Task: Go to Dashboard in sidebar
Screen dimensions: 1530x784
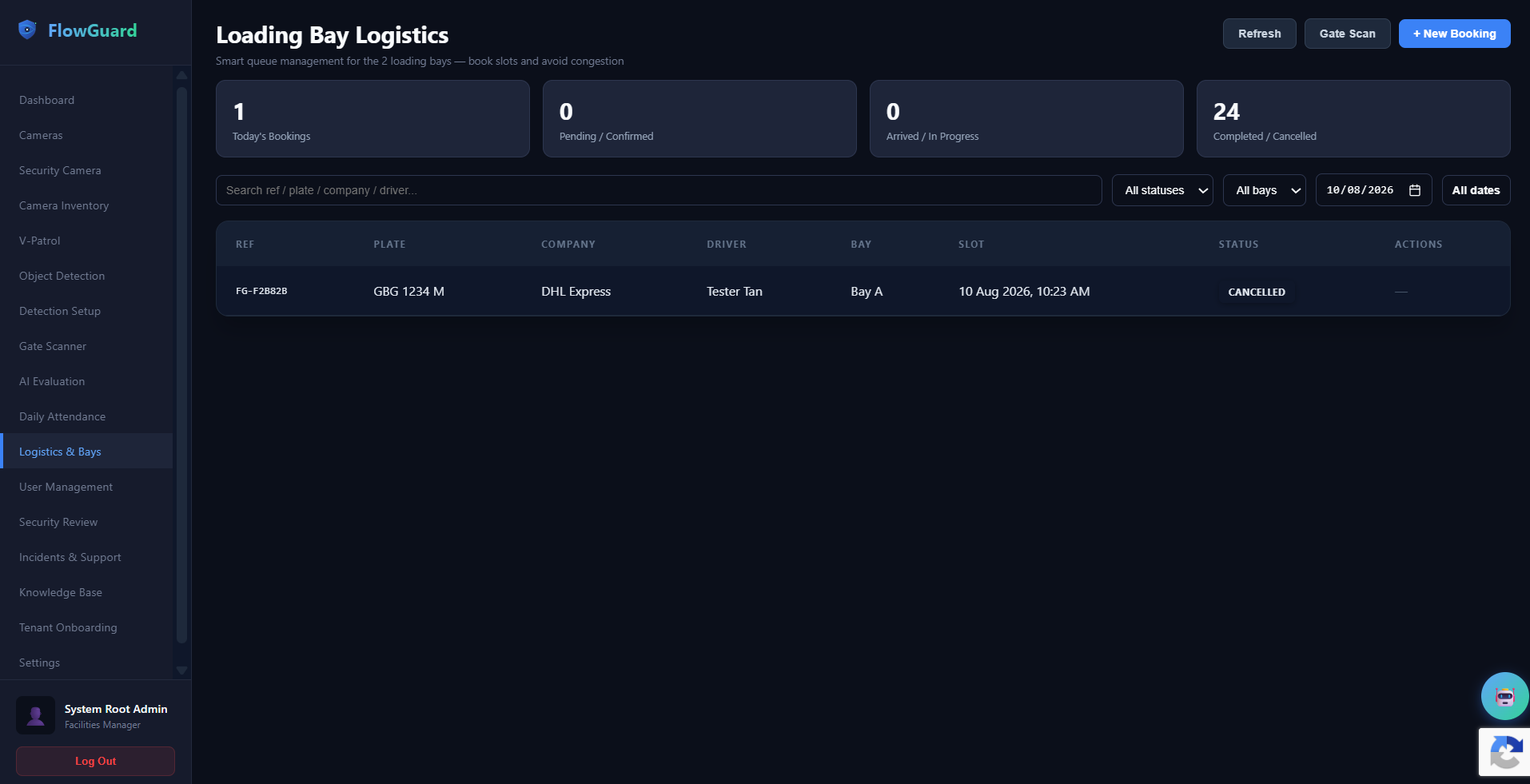Action: tap(86, 100)
